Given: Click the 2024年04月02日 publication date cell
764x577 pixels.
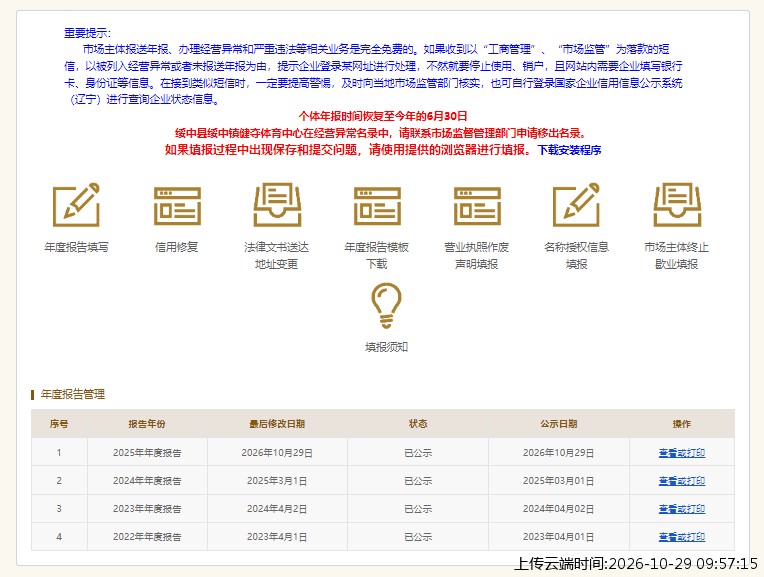Looking at the screenshot, I should pyautogui.click(x=558, y=509).
